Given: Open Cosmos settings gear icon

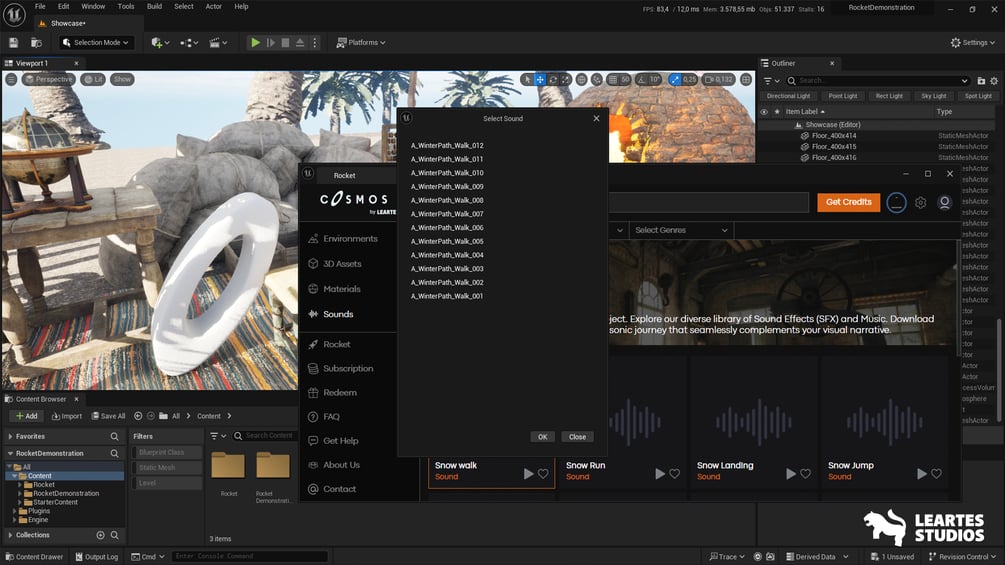Looking at the screenshot, I should [920, 202].
